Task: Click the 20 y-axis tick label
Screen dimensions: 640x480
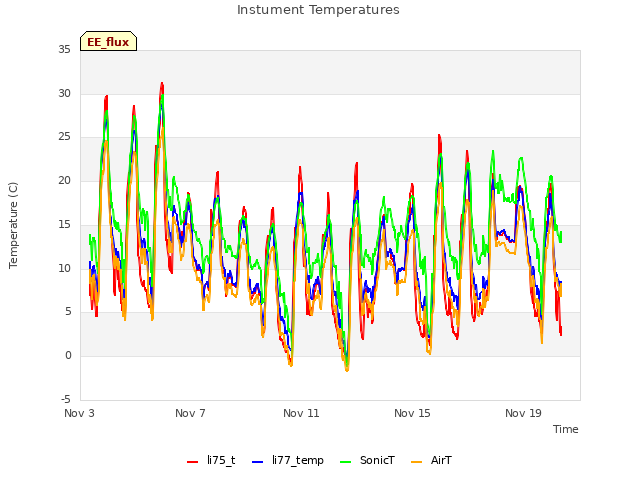Action: pyautogui.click(x=64, y=180)
